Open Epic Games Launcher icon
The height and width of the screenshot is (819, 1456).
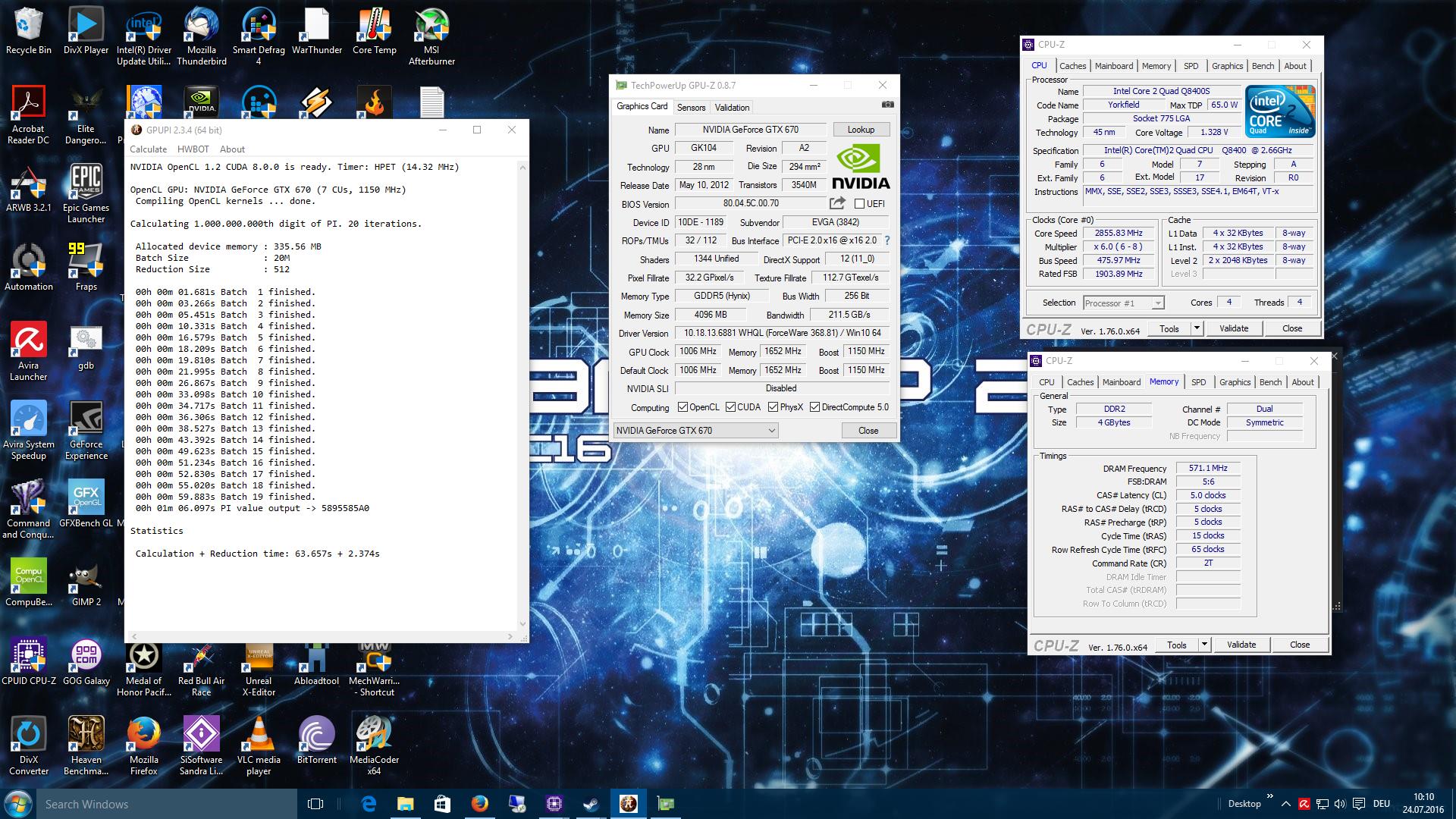(x=86, y=195)
